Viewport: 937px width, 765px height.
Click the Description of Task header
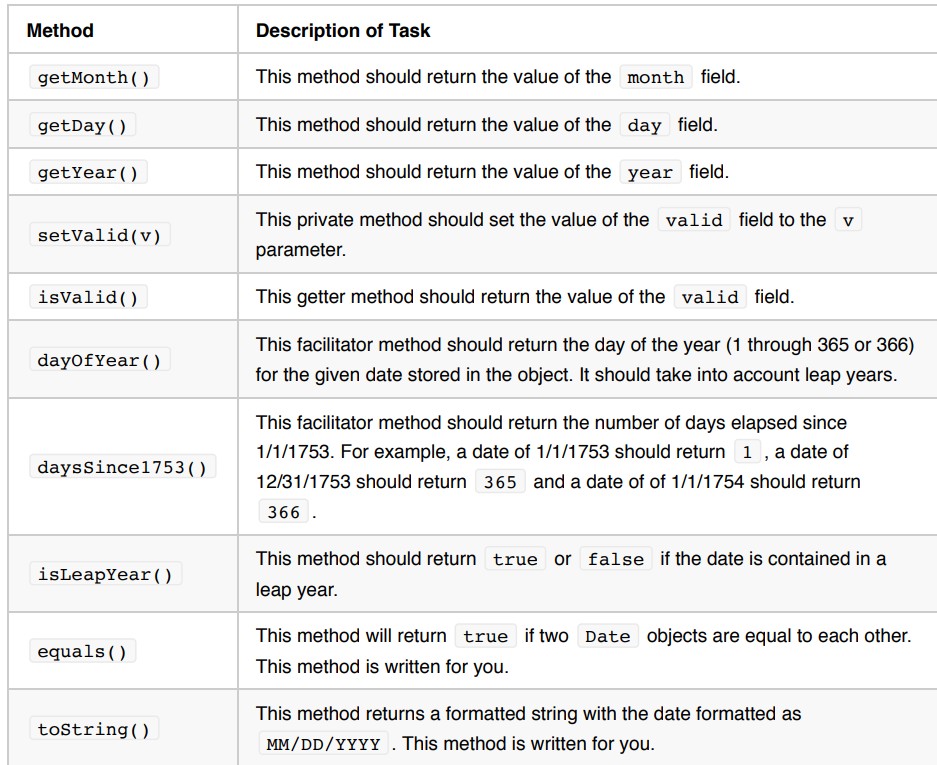pos(343,30)
